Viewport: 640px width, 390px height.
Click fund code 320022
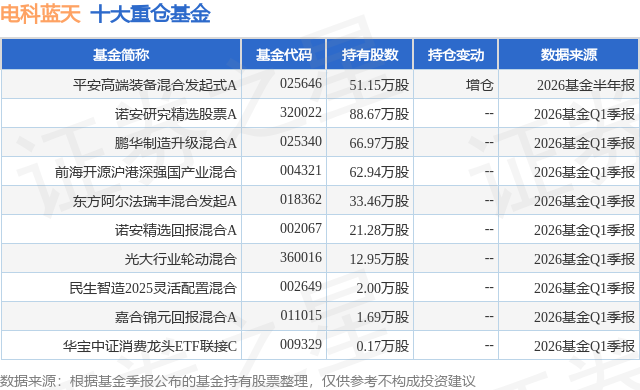click(301, 113)
